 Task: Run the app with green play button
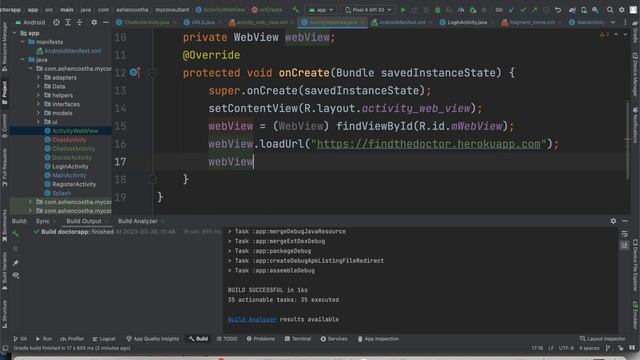click(x=403, y=9)
